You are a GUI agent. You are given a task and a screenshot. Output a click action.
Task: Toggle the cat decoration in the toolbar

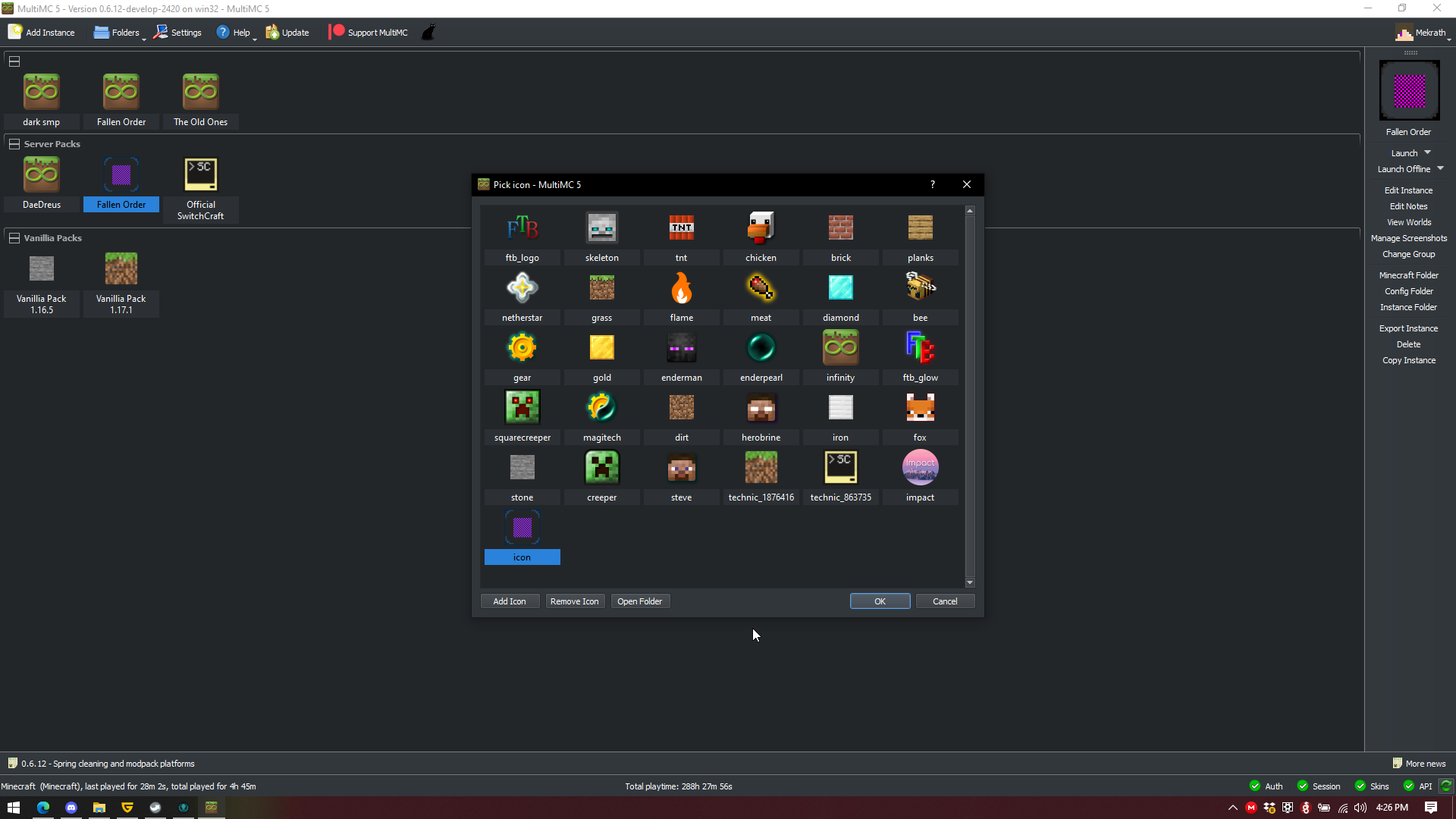point(428,32)
